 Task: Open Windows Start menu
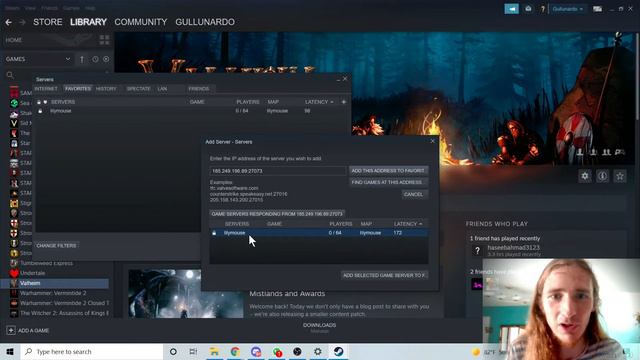10,352
